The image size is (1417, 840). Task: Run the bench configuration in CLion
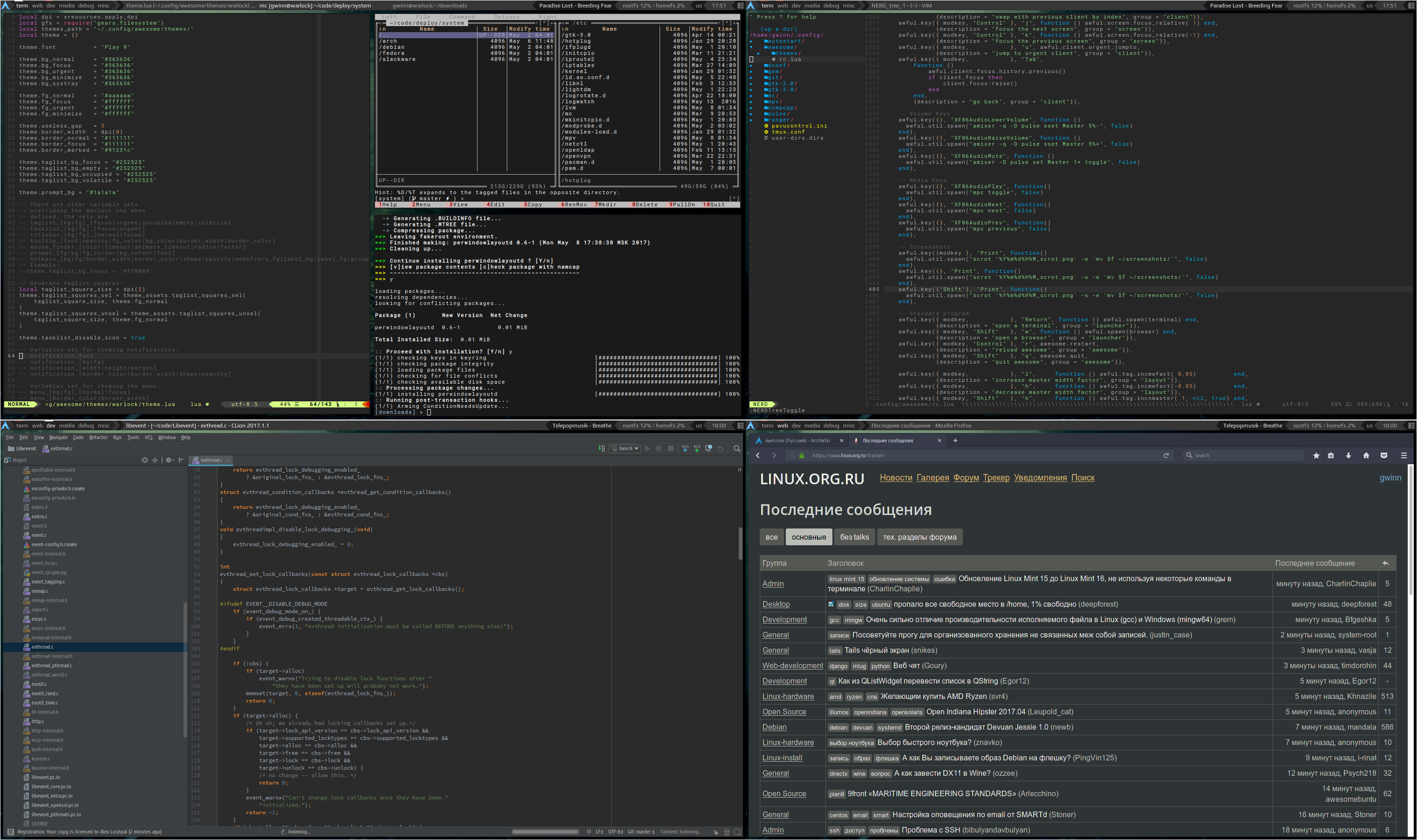click(647, 448)
